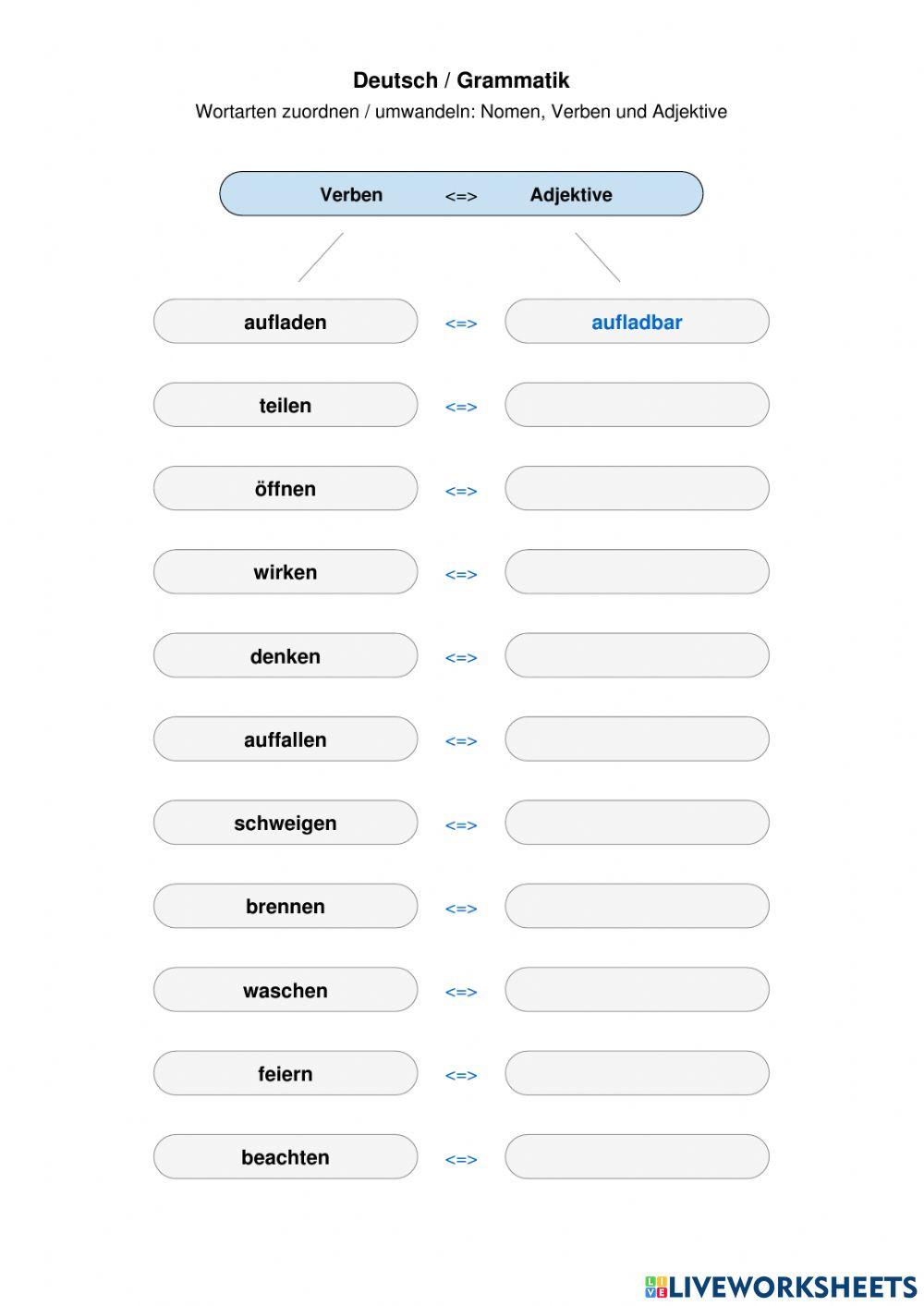
Task: Select the empty field for auffallen
Action: click(x=637, y=739)
